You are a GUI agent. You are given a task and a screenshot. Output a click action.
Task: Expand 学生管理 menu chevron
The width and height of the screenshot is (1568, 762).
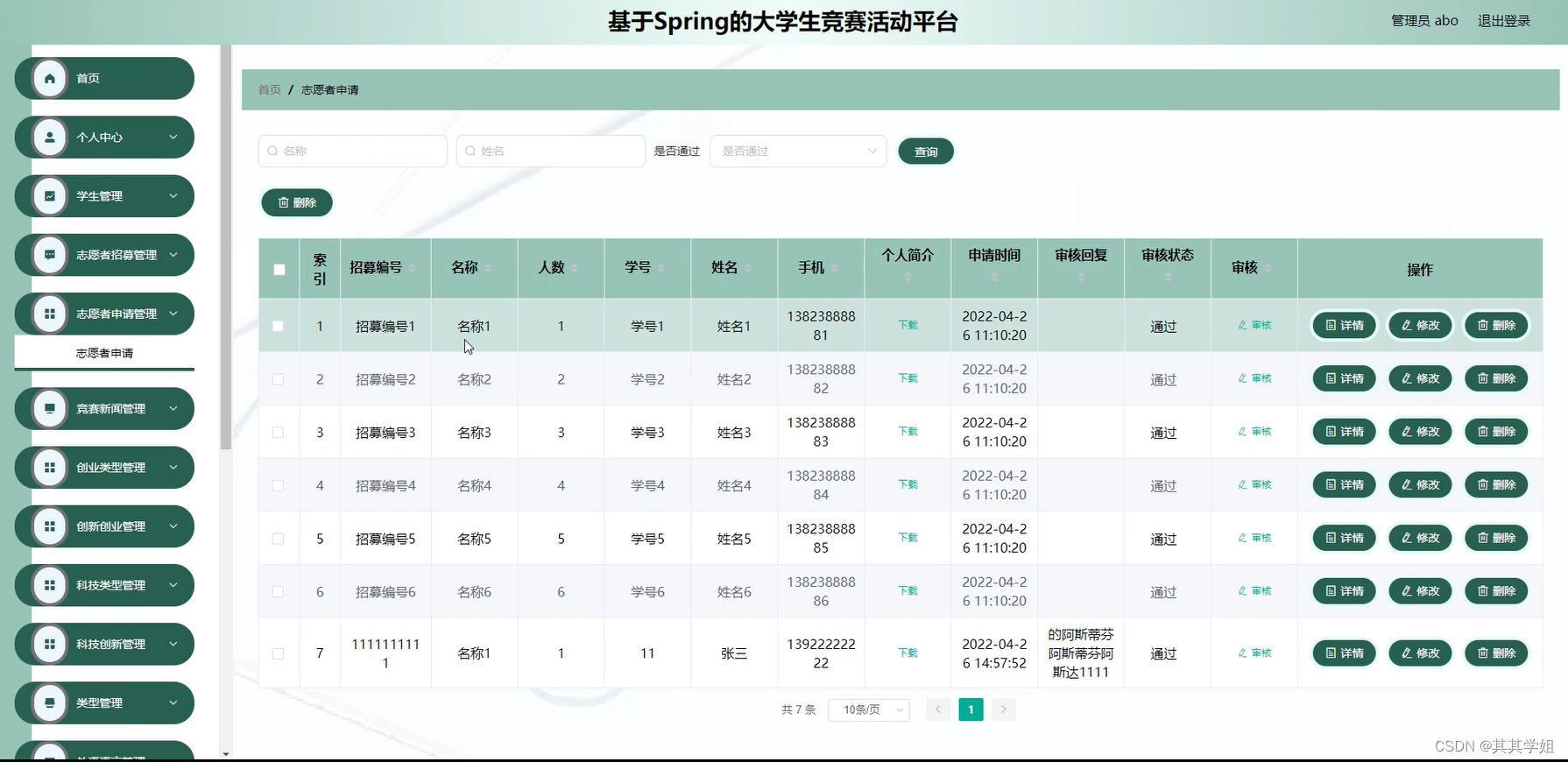point(173,196)
